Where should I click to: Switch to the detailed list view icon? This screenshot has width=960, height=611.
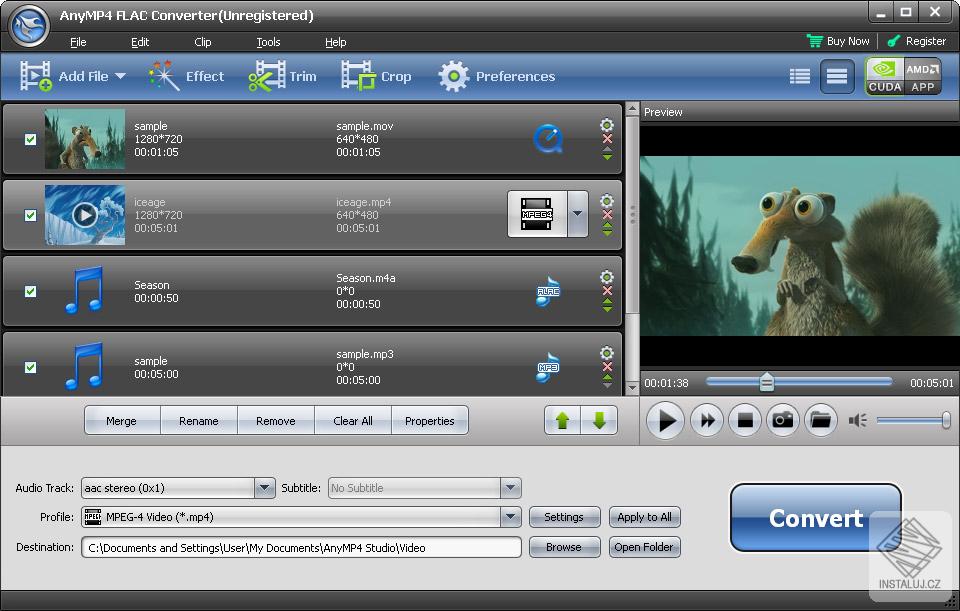(x=799, y=75)
